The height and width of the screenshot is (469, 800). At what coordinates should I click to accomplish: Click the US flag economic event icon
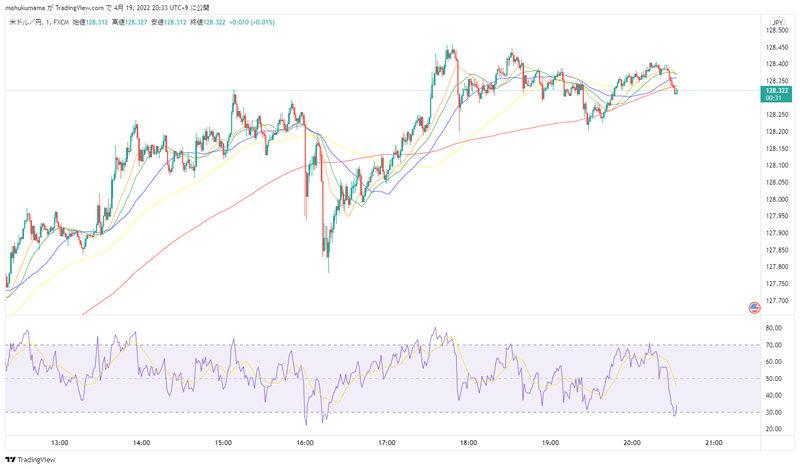tap(754, 308)
